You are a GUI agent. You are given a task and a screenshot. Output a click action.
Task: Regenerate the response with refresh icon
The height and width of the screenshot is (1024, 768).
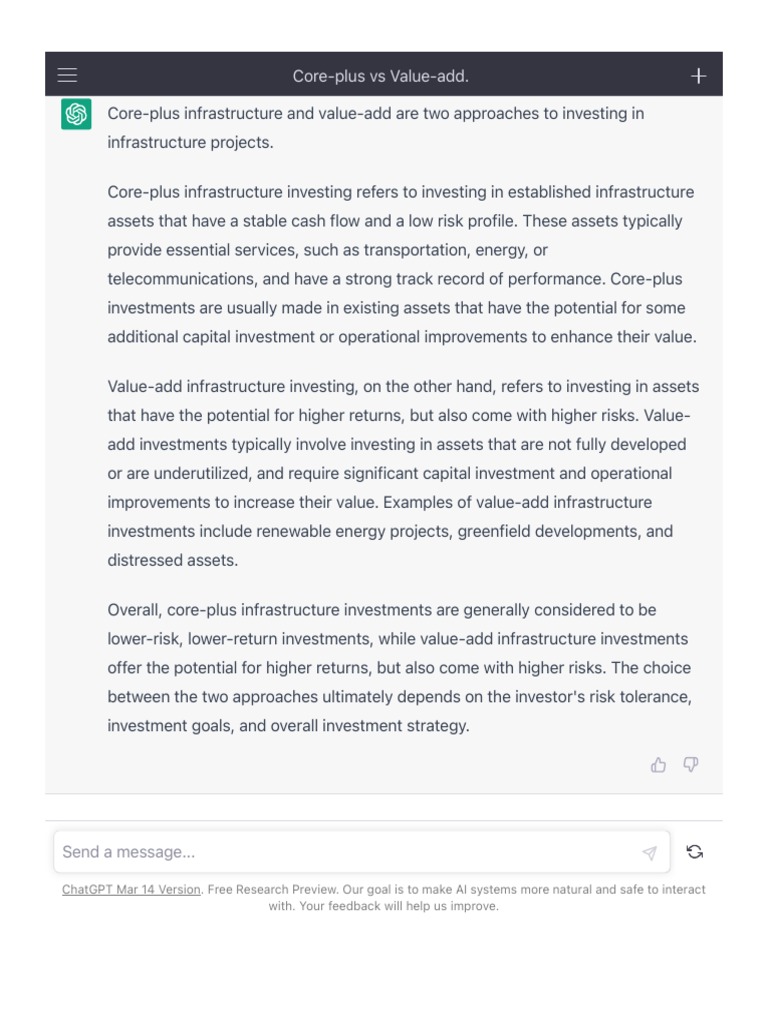click(695, 852)
